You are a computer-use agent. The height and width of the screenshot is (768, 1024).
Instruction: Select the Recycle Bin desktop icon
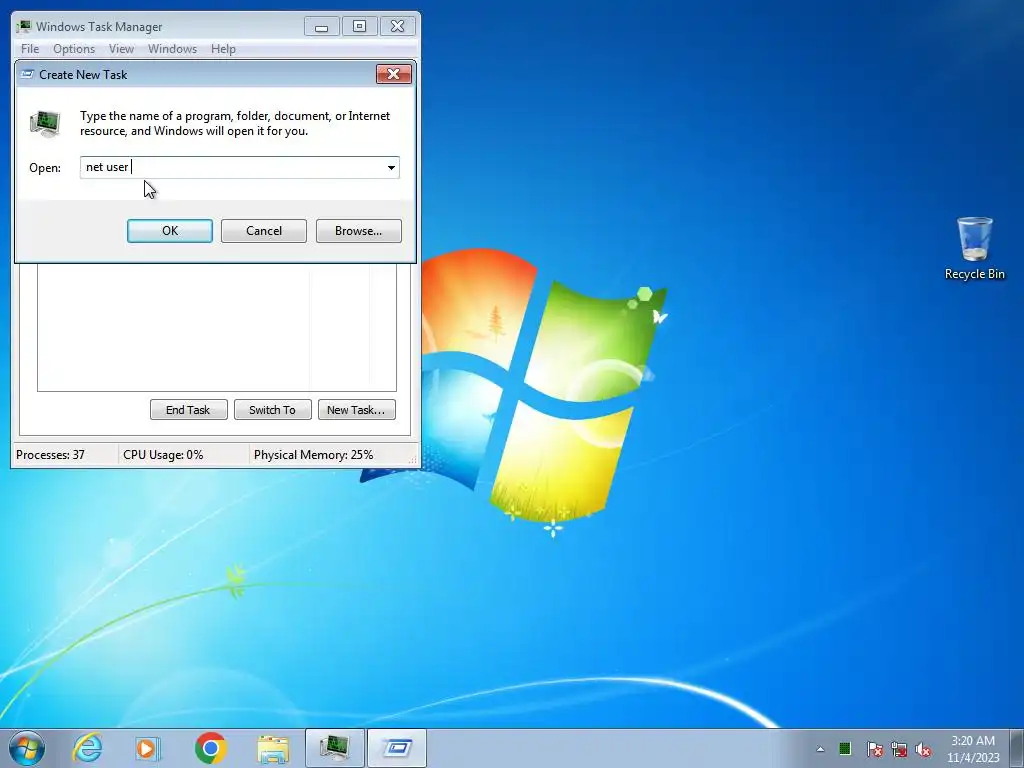tap(974, 249)
